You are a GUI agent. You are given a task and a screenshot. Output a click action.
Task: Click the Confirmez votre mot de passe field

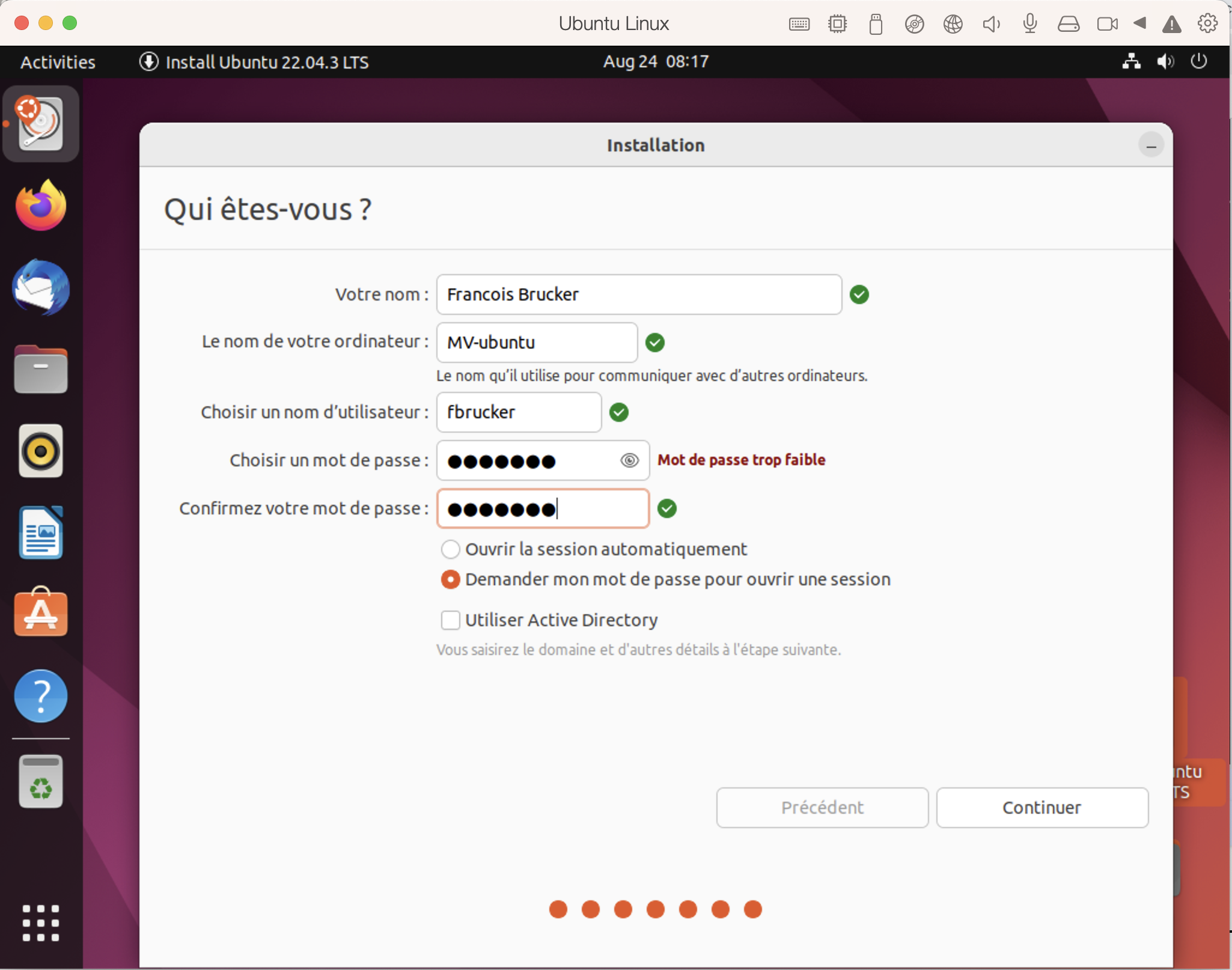pyautogui.click(x=543, y=508)
